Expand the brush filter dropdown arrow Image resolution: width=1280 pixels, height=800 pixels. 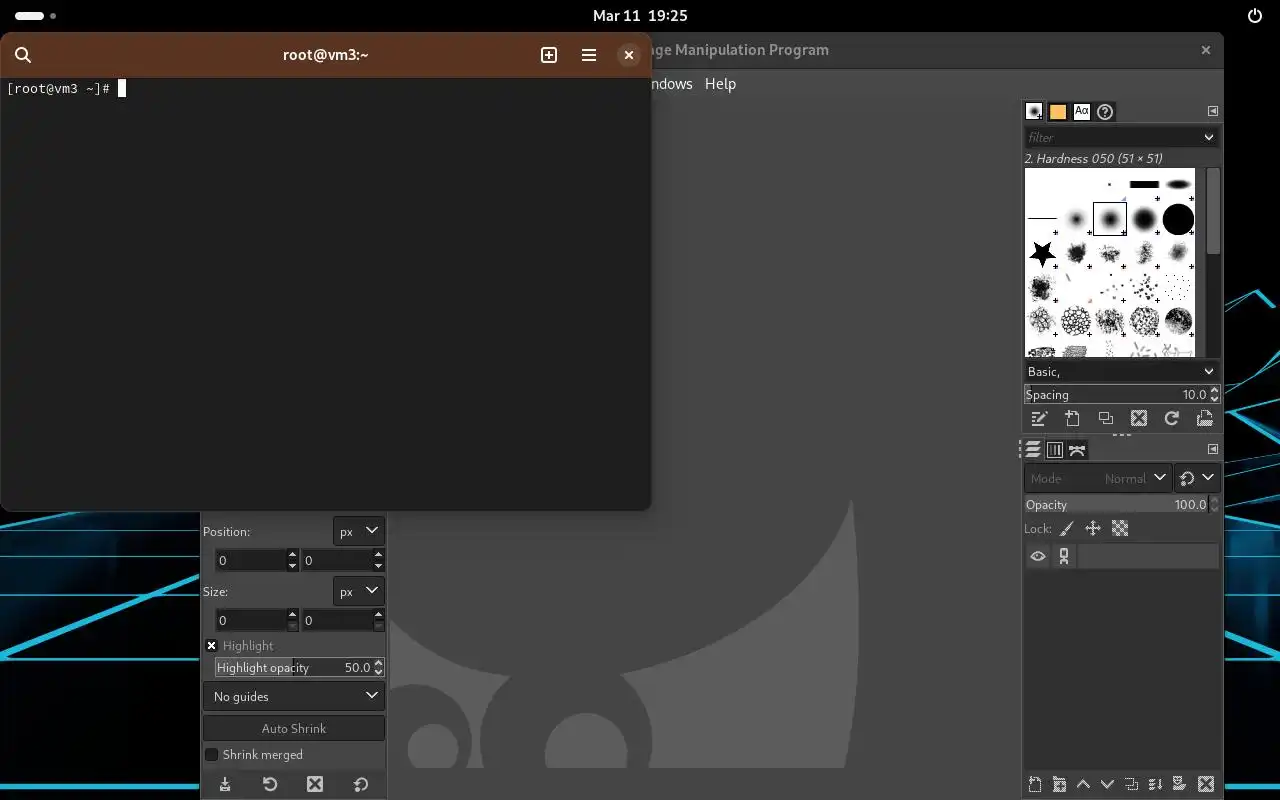[1208, 137]
